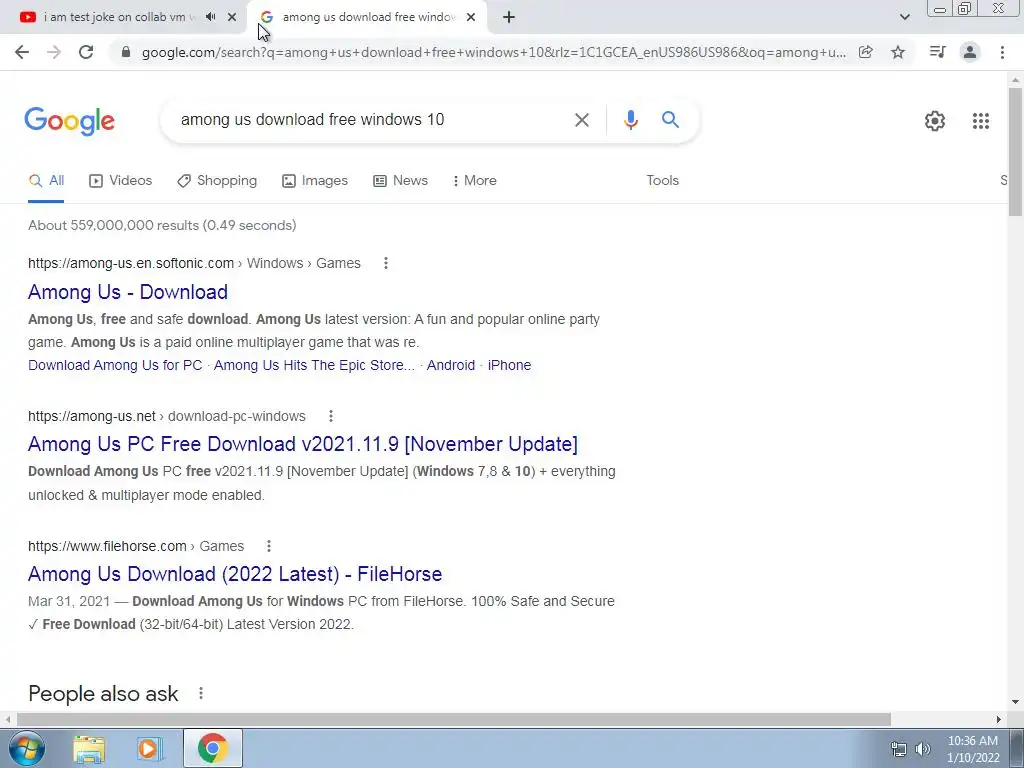Click the www.filehorse.com URL text
Image resolution: width=1024 pixels, height=768 pixels.
(107, 546)
